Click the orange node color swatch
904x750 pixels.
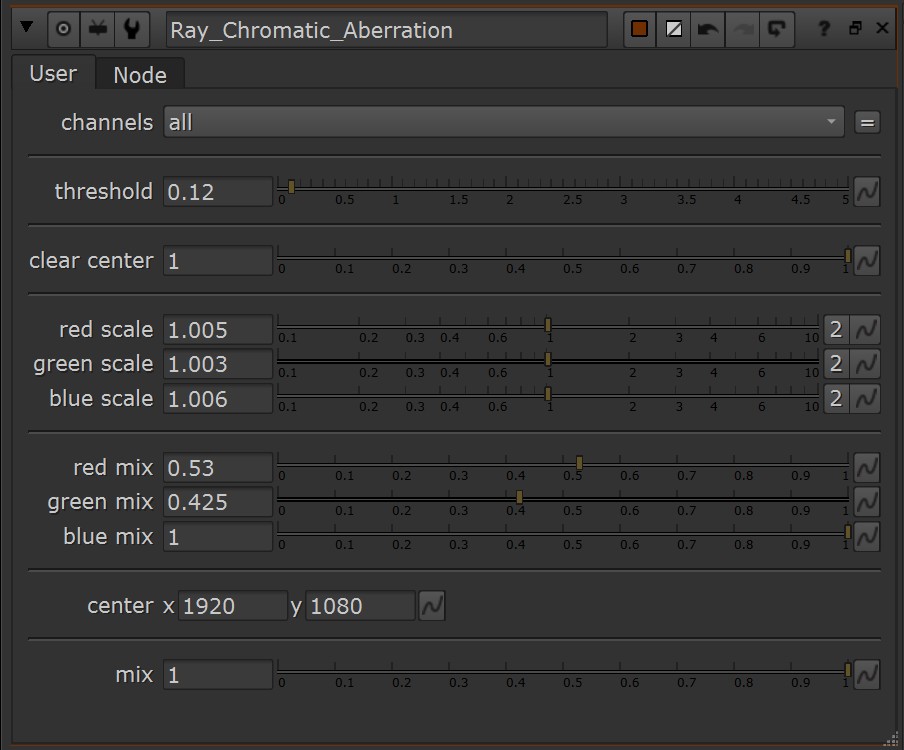click(x=640, y=29)
